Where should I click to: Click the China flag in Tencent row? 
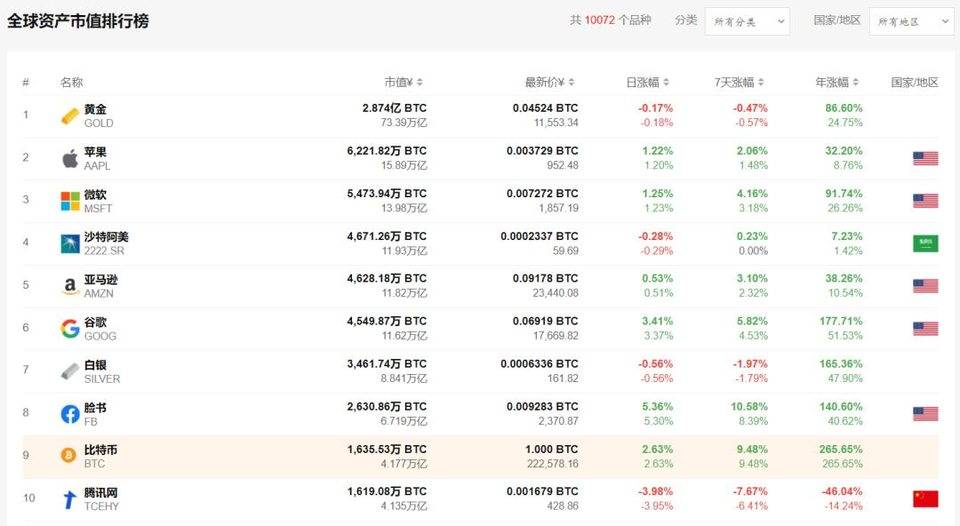point(925,499)
